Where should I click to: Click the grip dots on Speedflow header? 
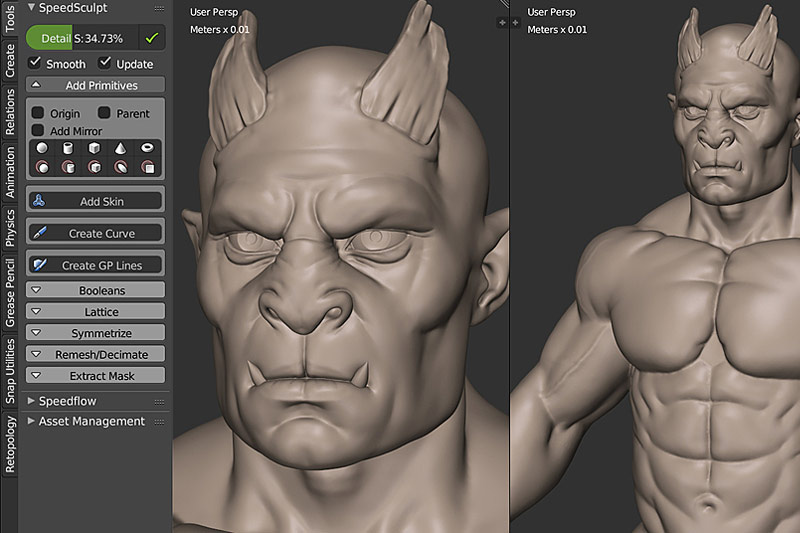159,402
